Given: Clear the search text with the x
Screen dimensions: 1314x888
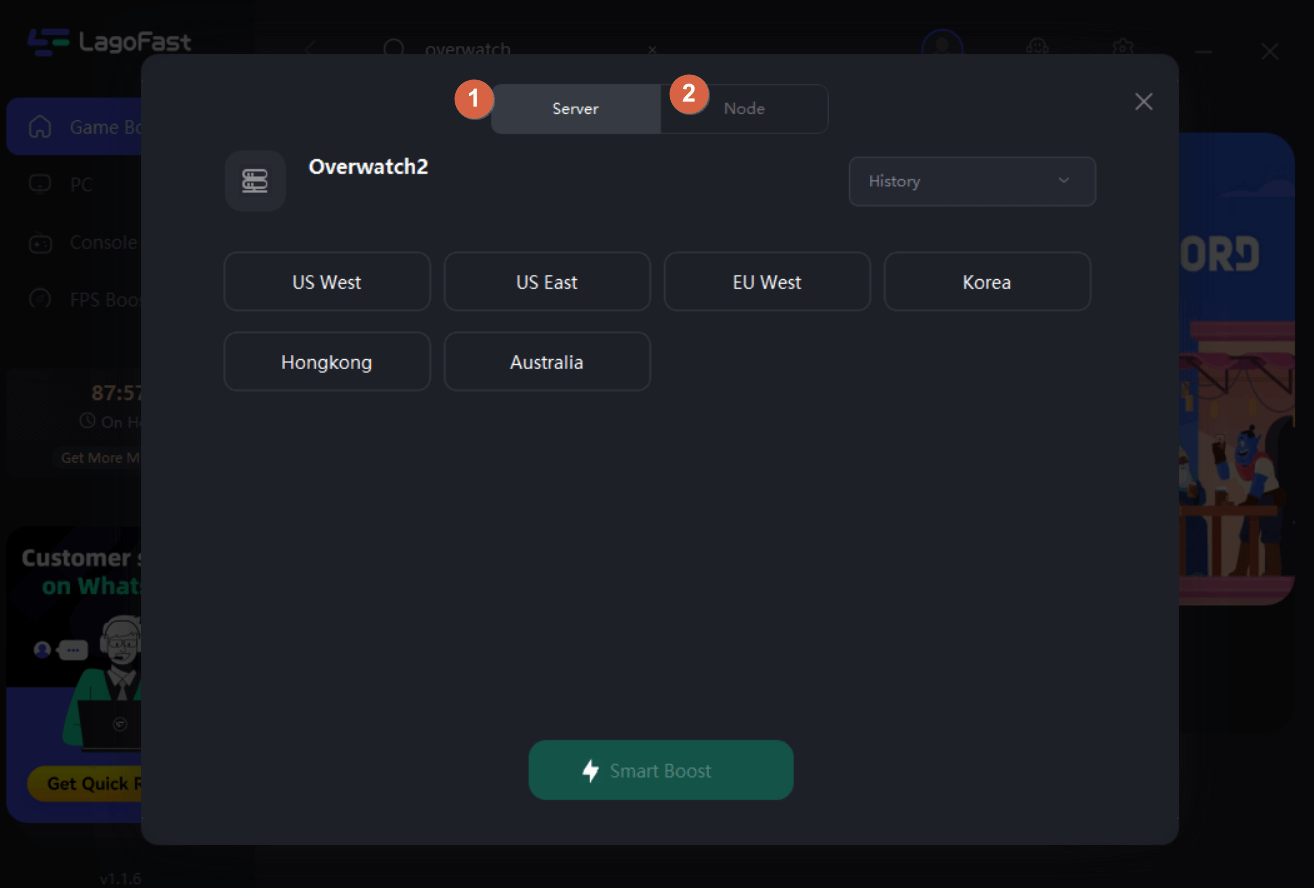Looking at the screenshot, I should click(652, 49).
